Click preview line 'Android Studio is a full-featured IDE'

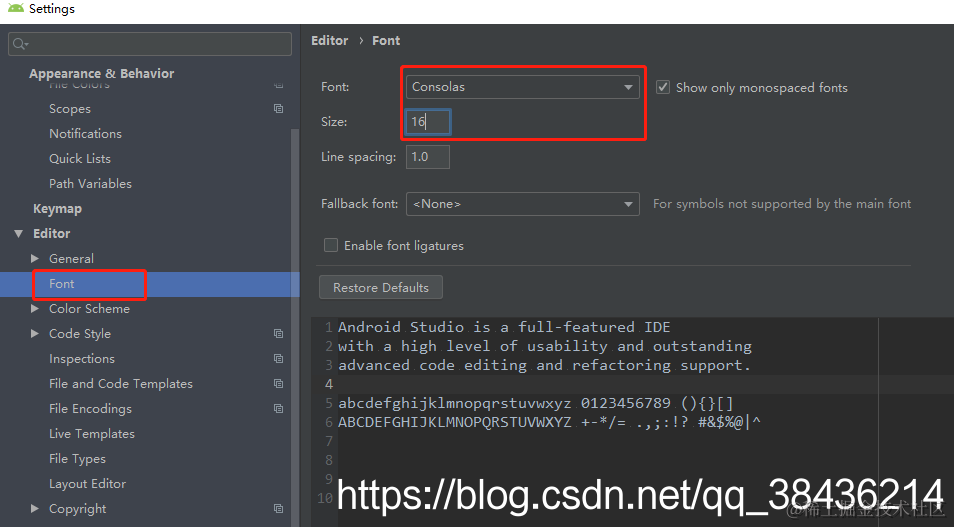point(504,327)
